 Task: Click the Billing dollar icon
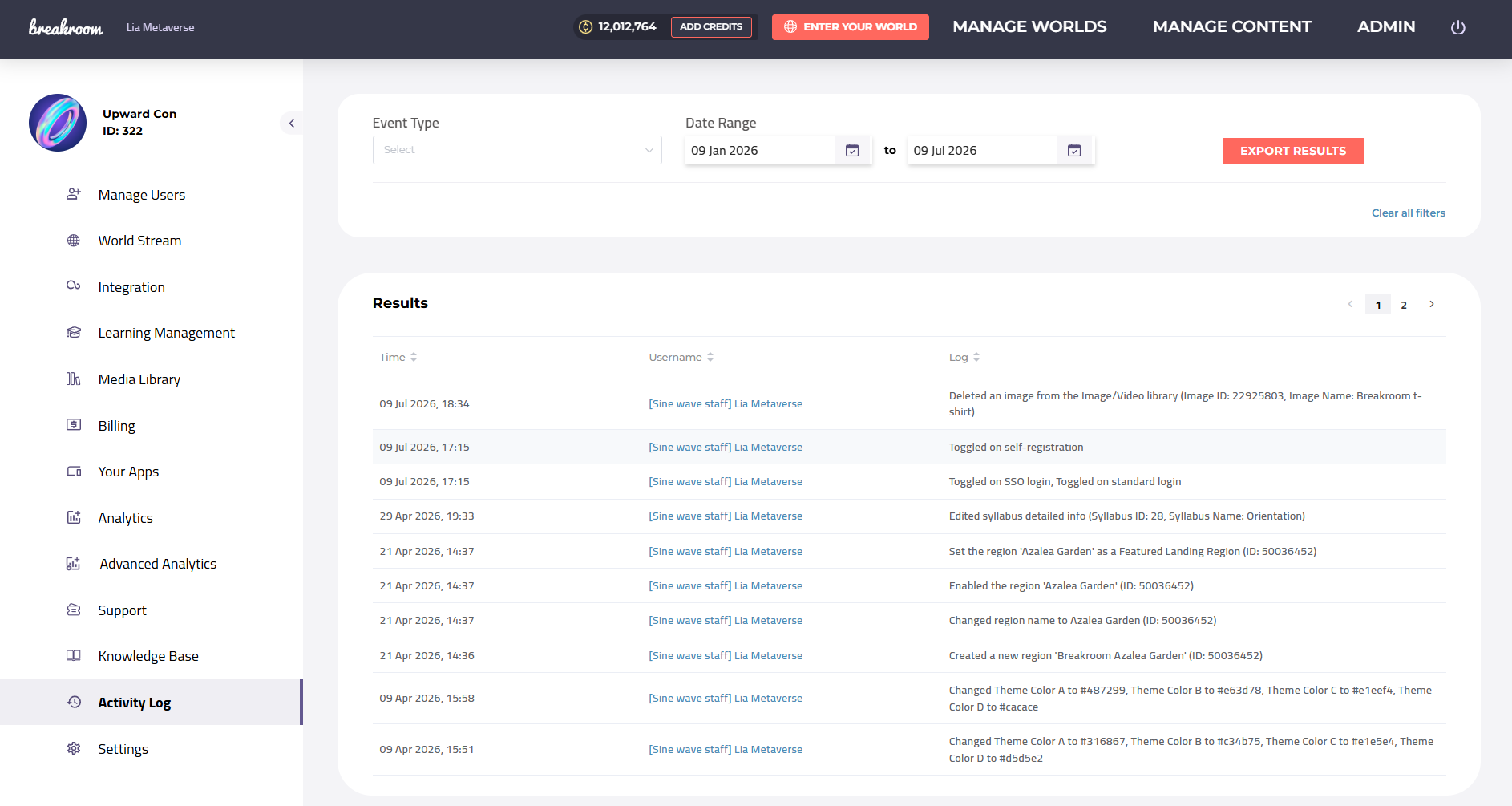click(x=74, y=424)
